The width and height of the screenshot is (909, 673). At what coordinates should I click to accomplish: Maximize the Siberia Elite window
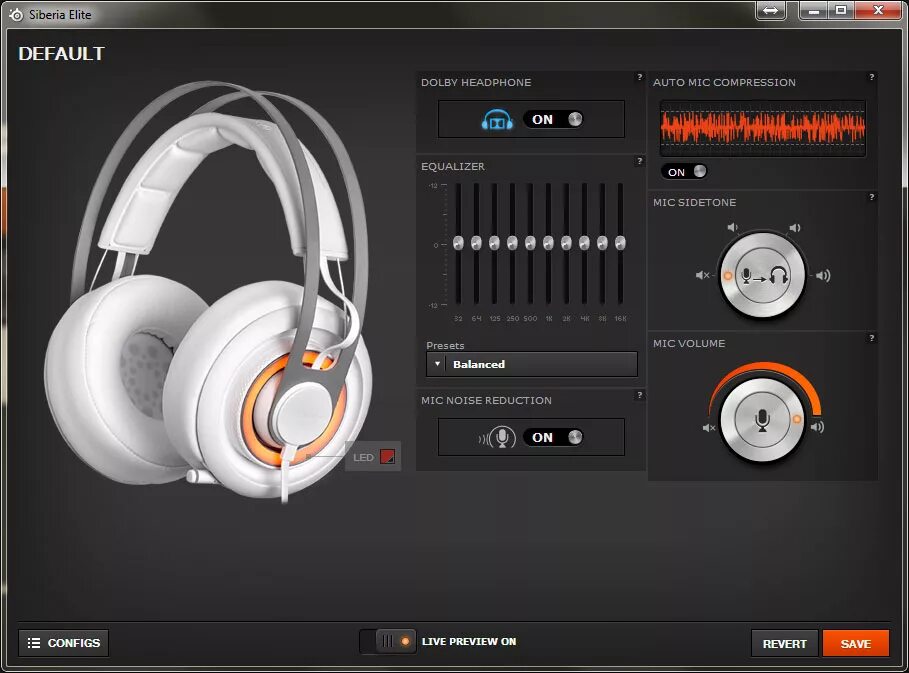[x=841, y=10]
